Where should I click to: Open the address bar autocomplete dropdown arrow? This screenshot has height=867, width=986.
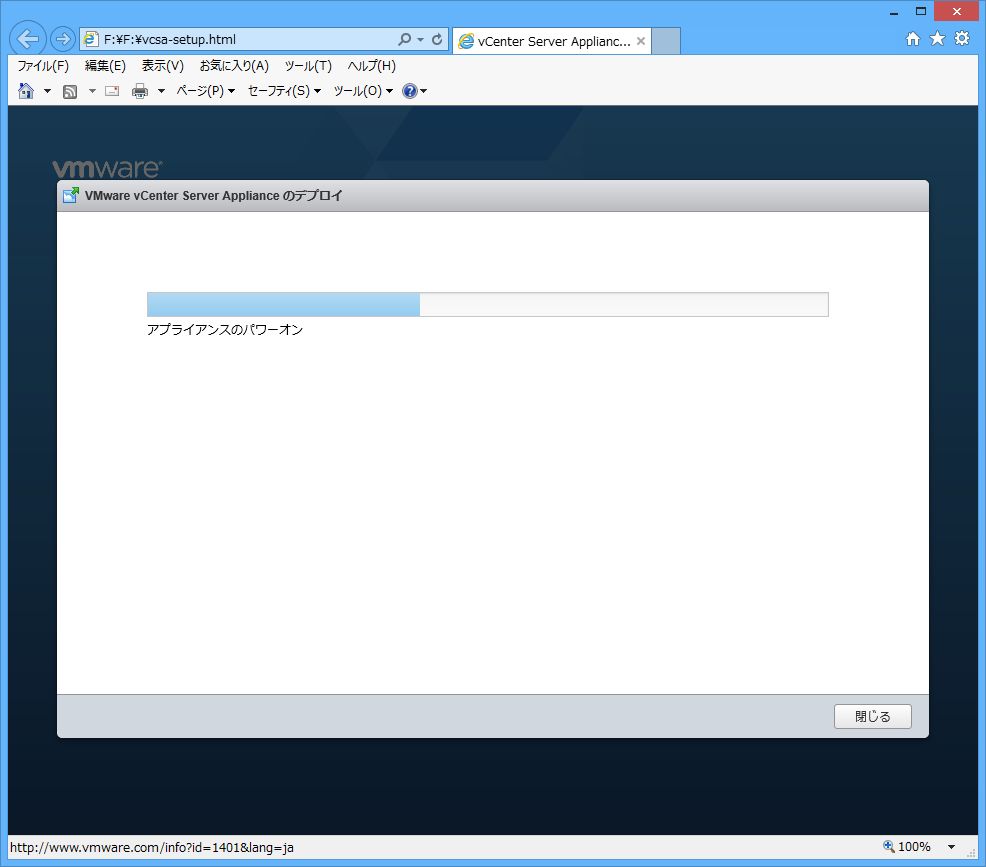tap(420, 40)
